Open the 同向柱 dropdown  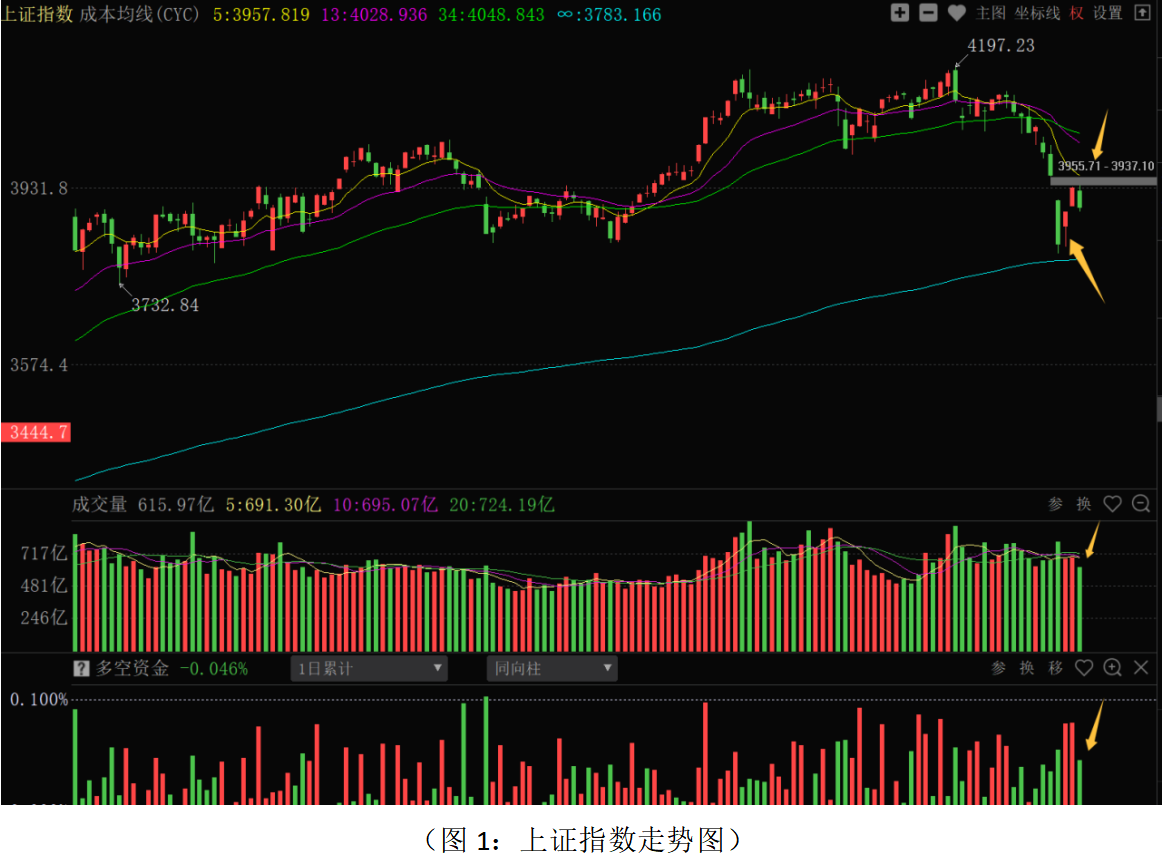552,668
